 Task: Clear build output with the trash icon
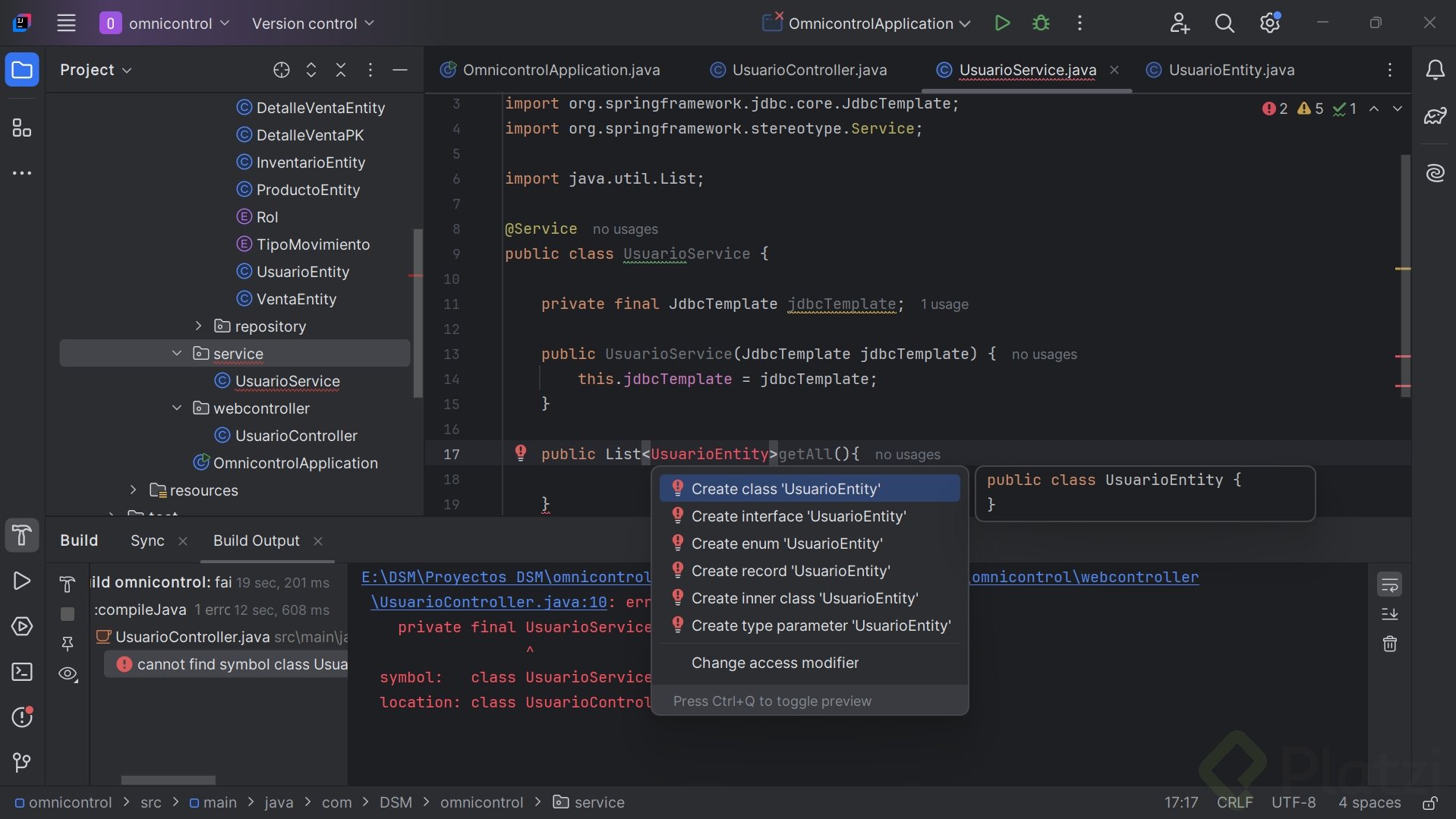1389,644
